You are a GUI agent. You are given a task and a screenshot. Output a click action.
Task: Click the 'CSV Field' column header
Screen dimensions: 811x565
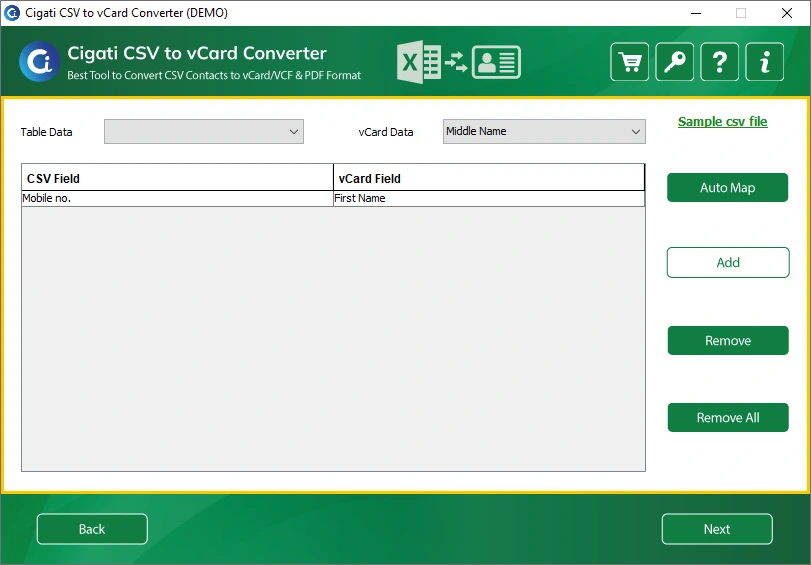pyautogui.click(x=177, y=177)
